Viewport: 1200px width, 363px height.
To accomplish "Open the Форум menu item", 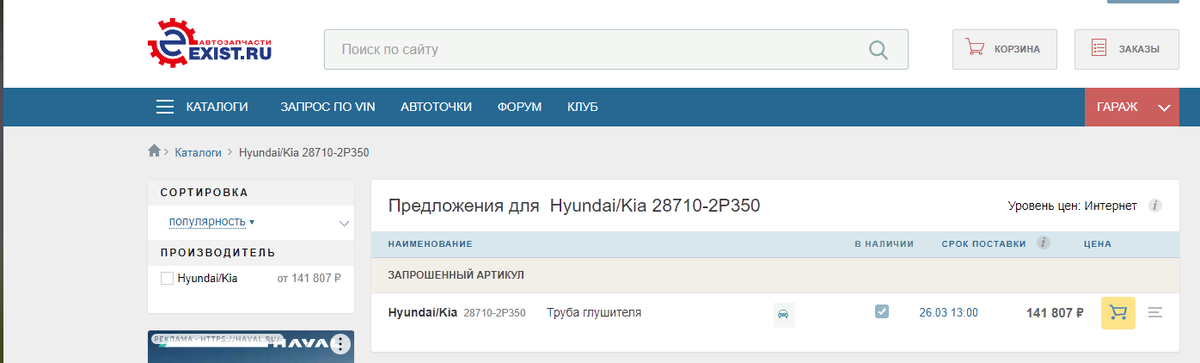I will [519, 107].
